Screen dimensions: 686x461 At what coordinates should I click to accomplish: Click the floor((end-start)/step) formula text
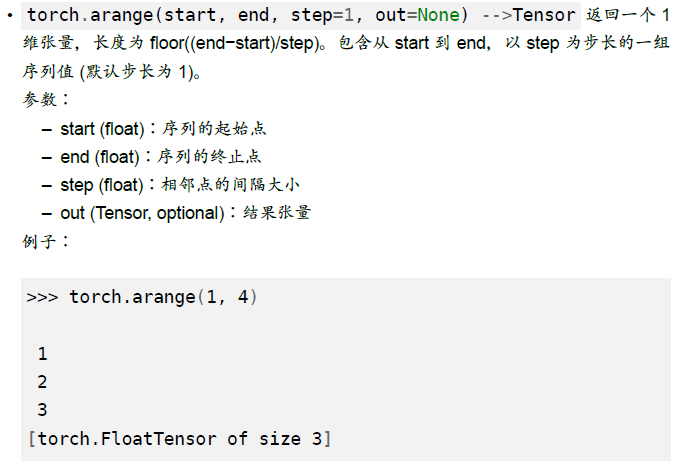[x=235, y=43]
